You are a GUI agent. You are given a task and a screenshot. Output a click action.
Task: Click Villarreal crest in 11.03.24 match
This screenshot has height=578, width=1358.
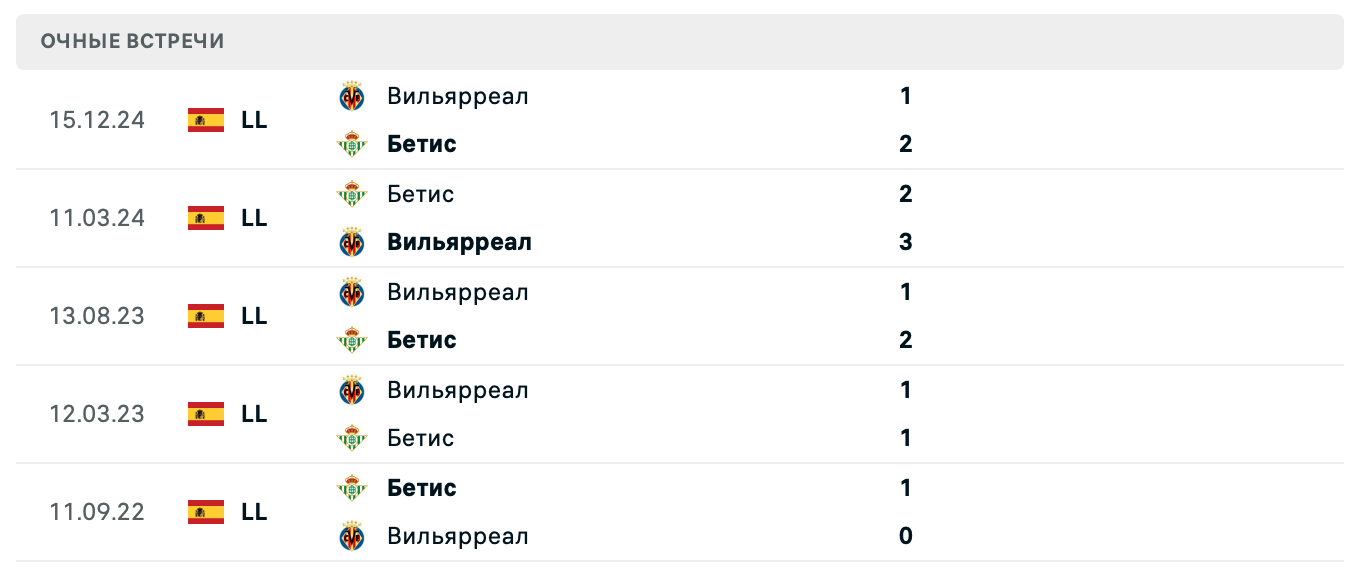pos(352,242)
